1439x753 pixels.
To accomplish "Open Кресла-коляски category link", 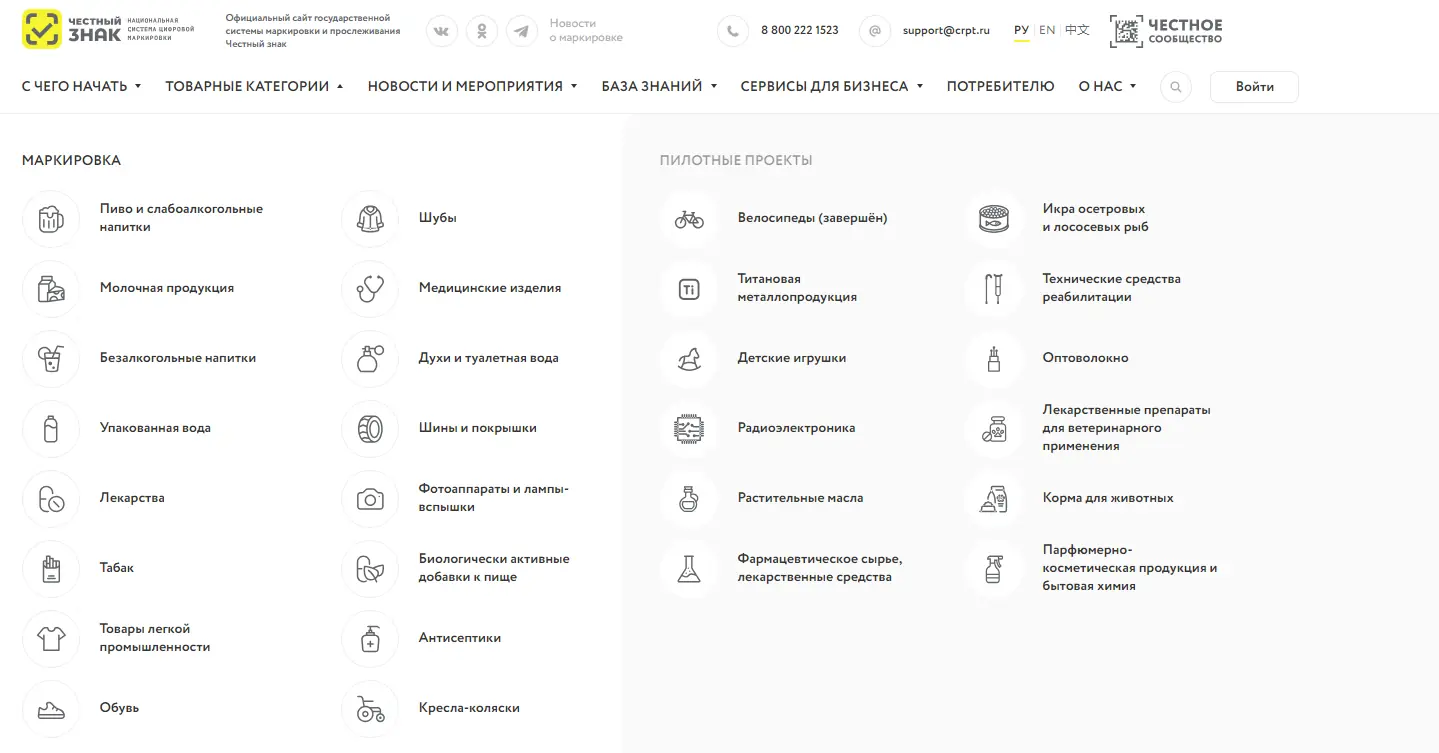I will [x=469, y=708].
